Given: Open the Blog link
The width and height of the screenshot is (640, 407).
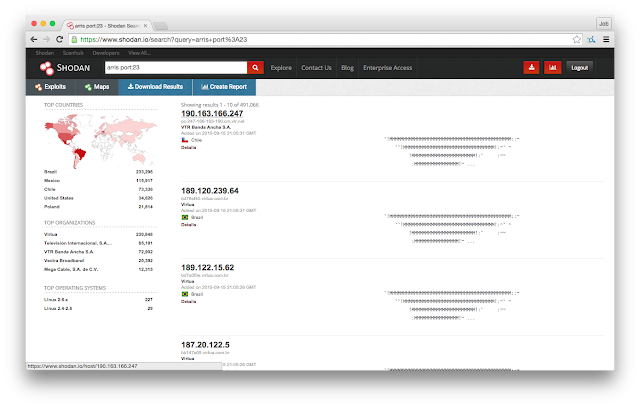Looking at the screenshot, I should click(347, 68).
